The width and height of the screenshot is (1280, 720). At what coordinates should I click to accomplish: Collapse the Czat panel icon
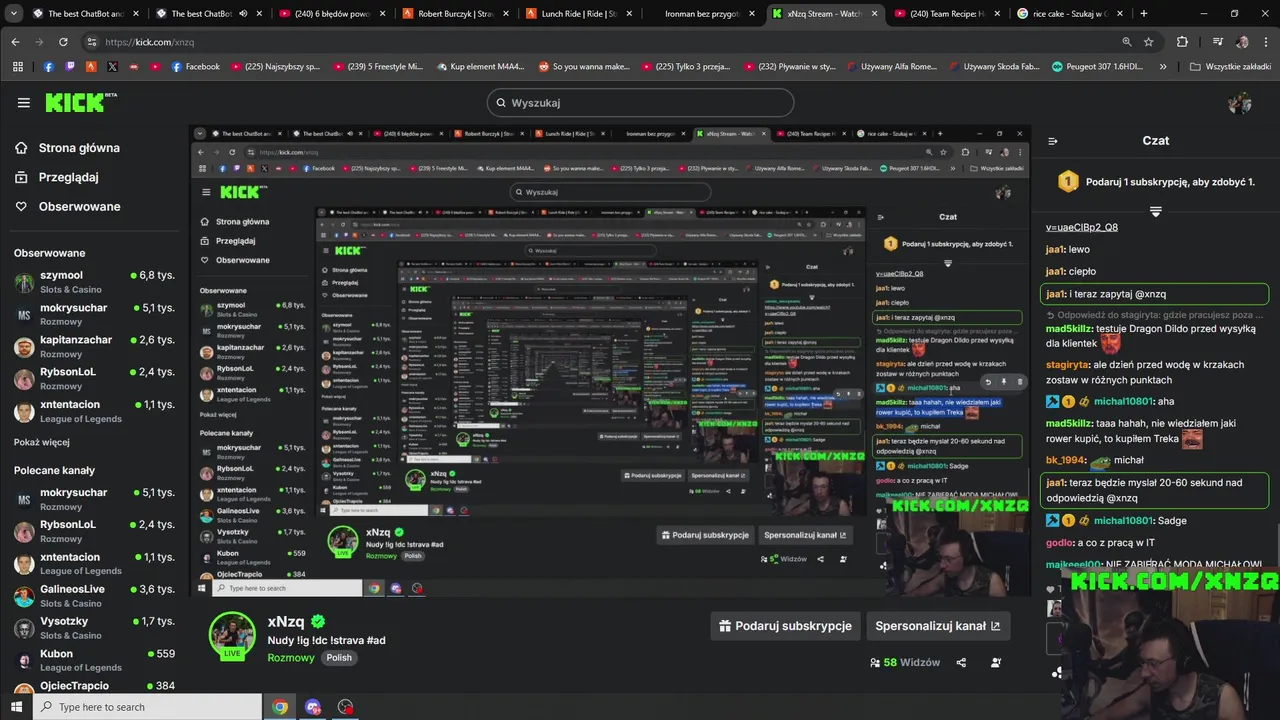(x=1053, y=141)
